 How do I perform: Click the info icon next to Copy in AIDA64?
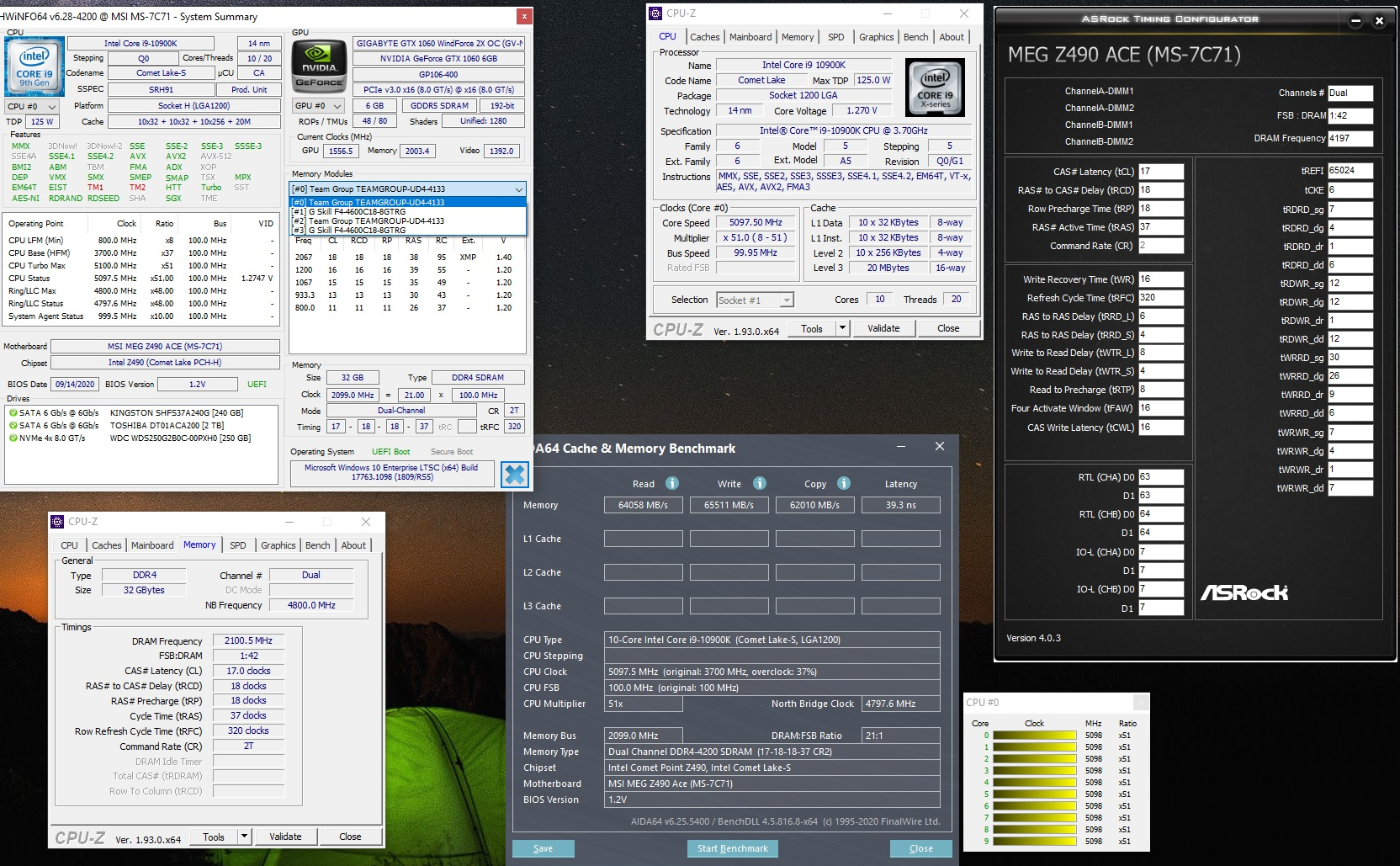[x=844, y=483]
